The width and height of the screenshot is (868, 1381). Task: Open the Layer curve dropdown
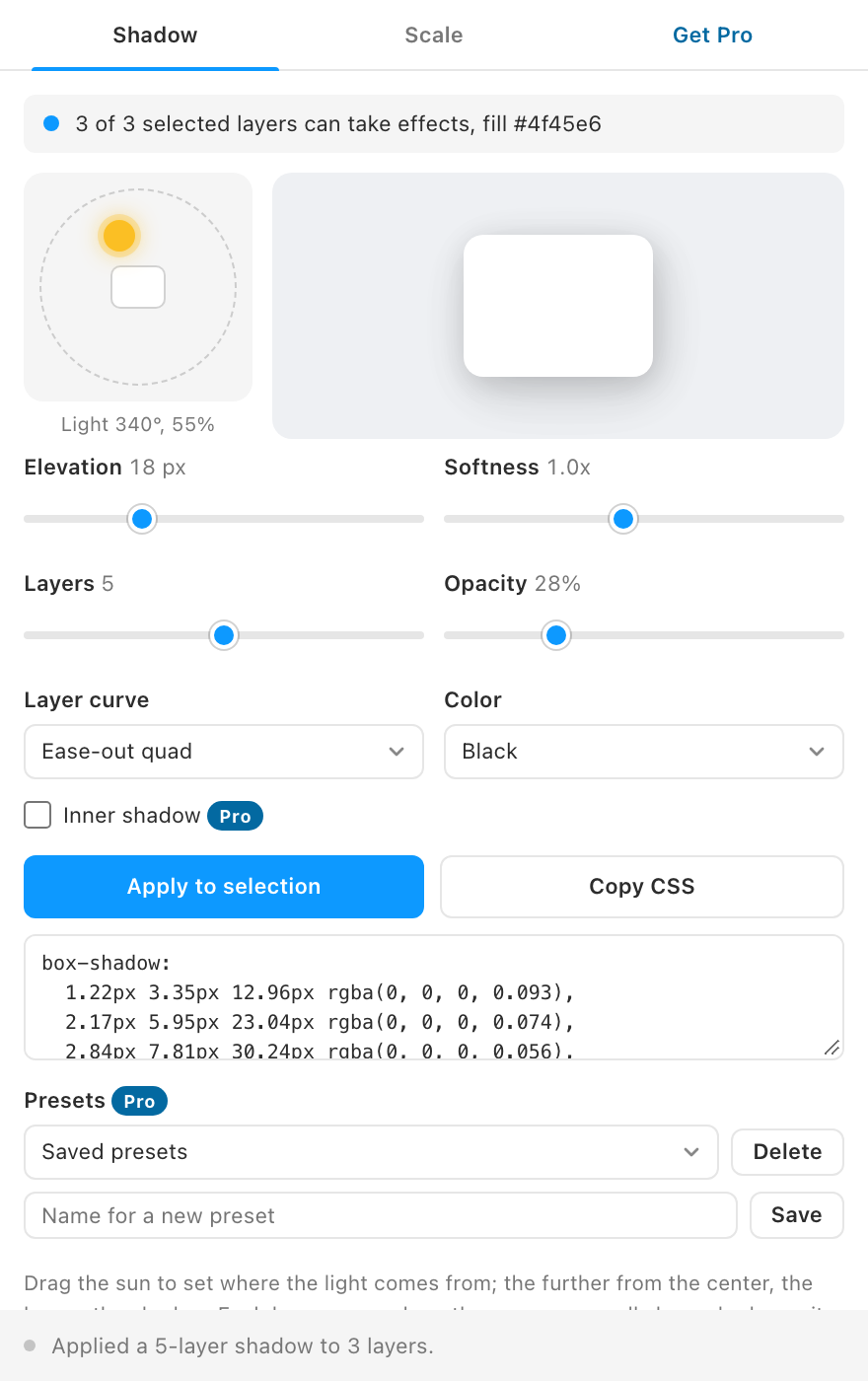tap(224, 752)
